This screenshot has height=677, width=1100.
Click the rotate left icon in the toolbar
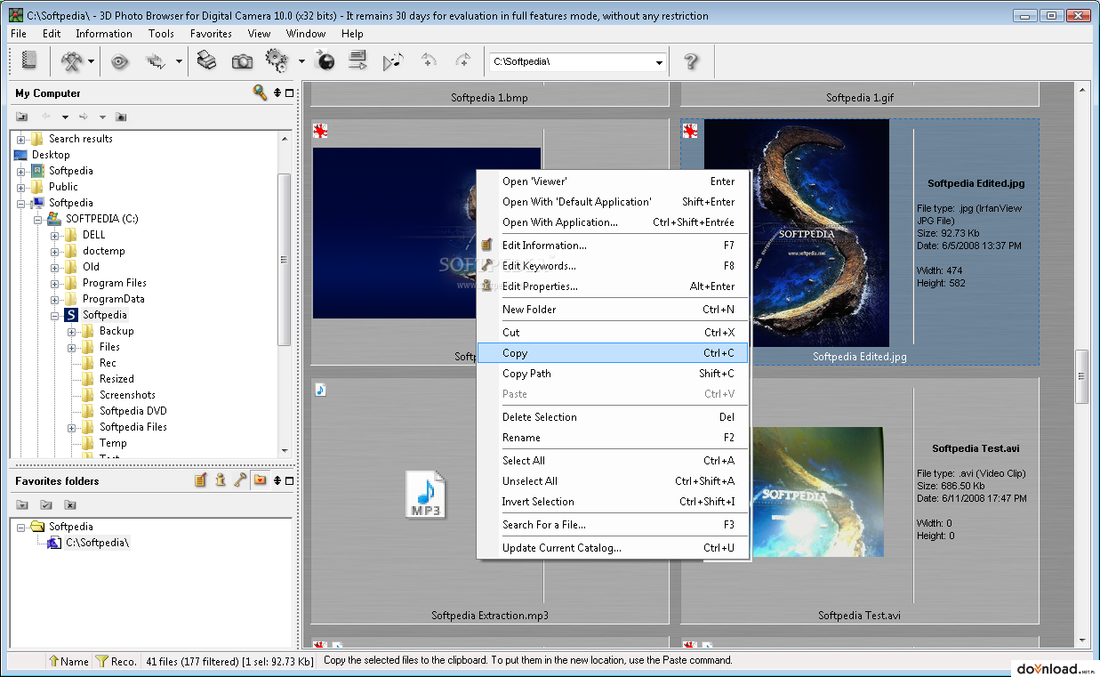click(429, 61)
